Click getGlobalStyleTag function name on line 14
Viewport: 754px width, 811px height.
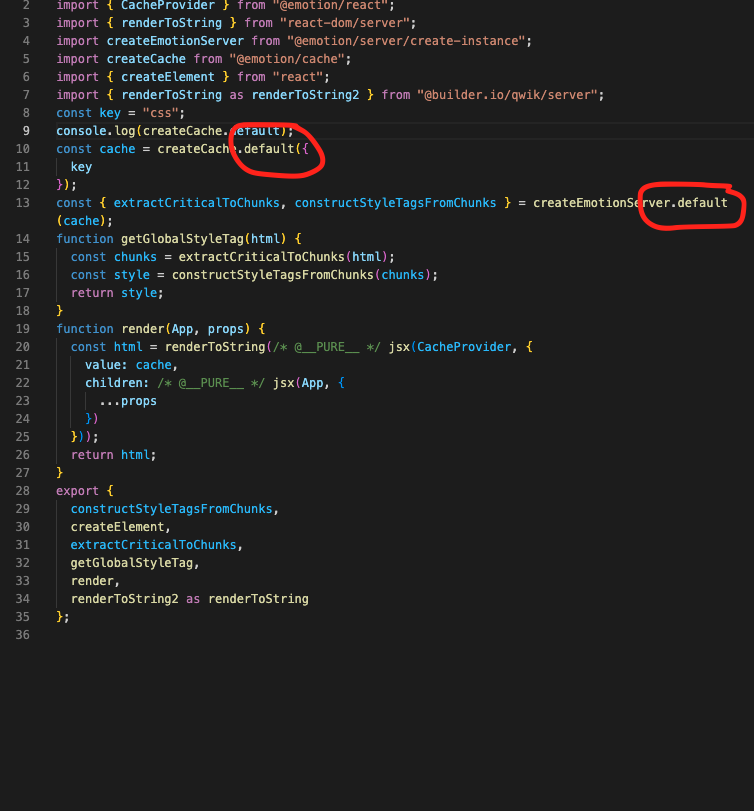(182, 239)
